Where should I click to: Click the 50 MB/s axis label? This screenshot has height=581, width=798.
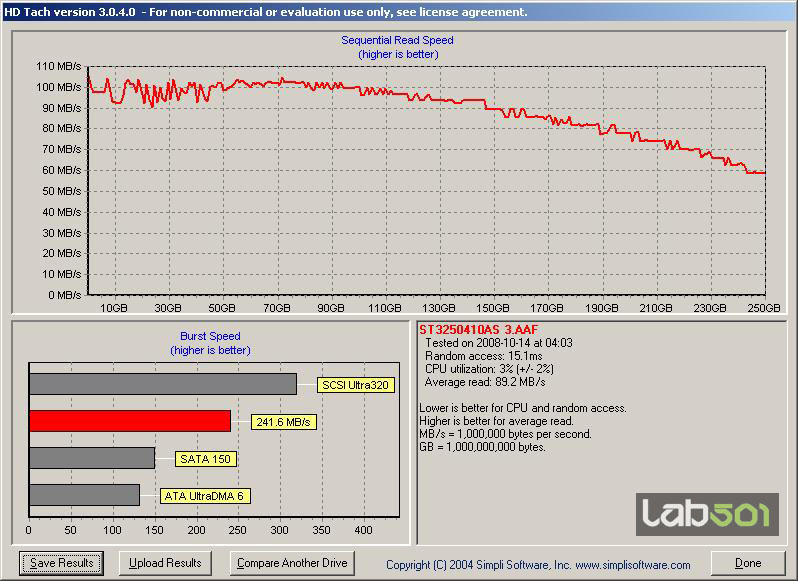(x=62, y=191)
